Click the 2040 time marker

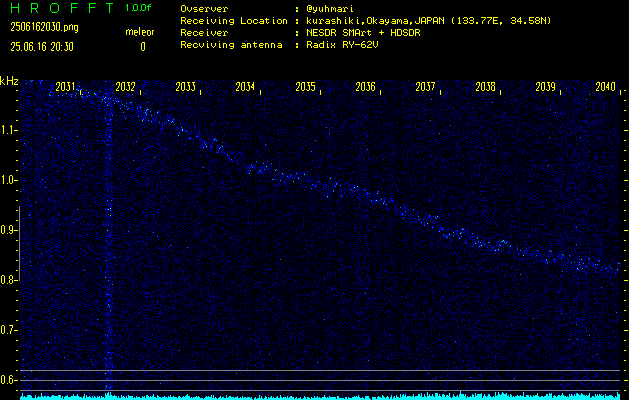606,87
